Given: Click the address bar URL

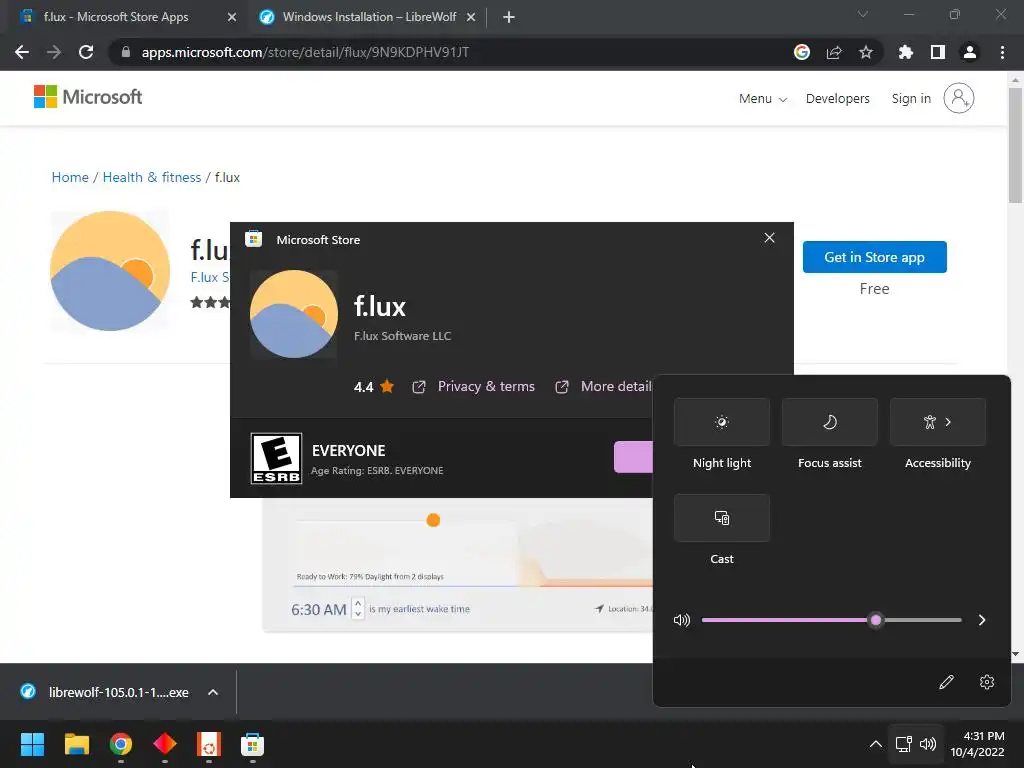Looking at the screenshot, I should [305, 52].
